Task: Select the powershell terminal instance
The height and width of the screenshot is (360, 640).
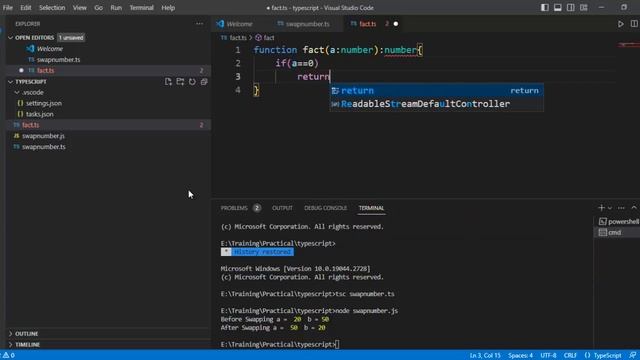Action: tap(618, 222)
